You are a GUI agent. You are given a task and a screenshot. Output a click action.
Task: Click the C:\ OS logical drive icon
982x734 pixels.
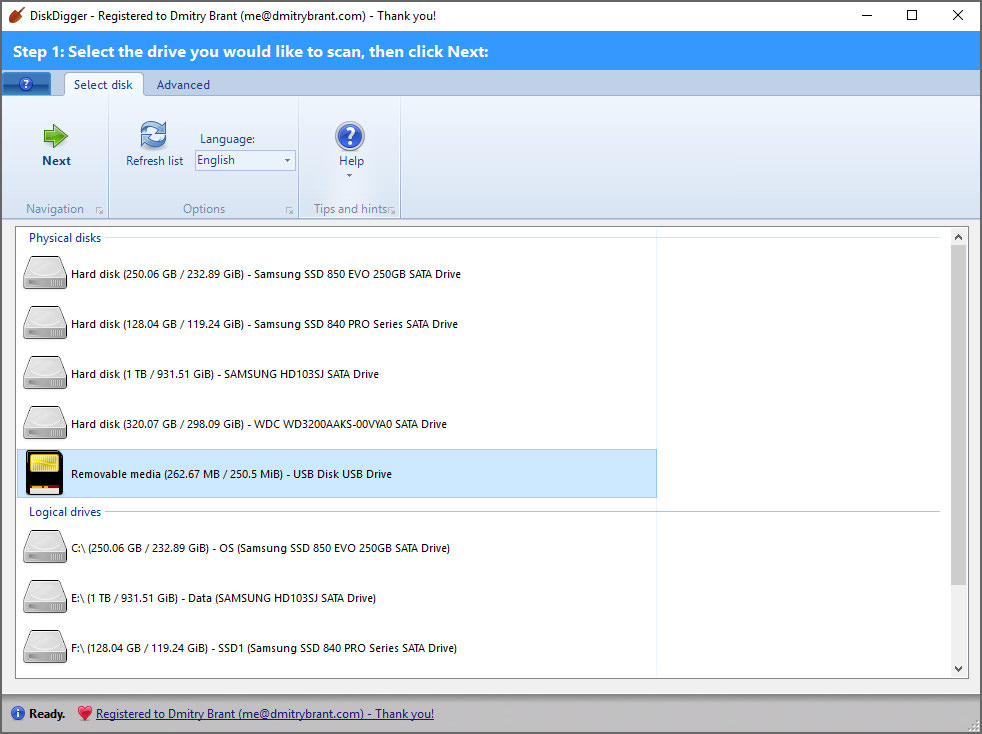tap(45, 548)
